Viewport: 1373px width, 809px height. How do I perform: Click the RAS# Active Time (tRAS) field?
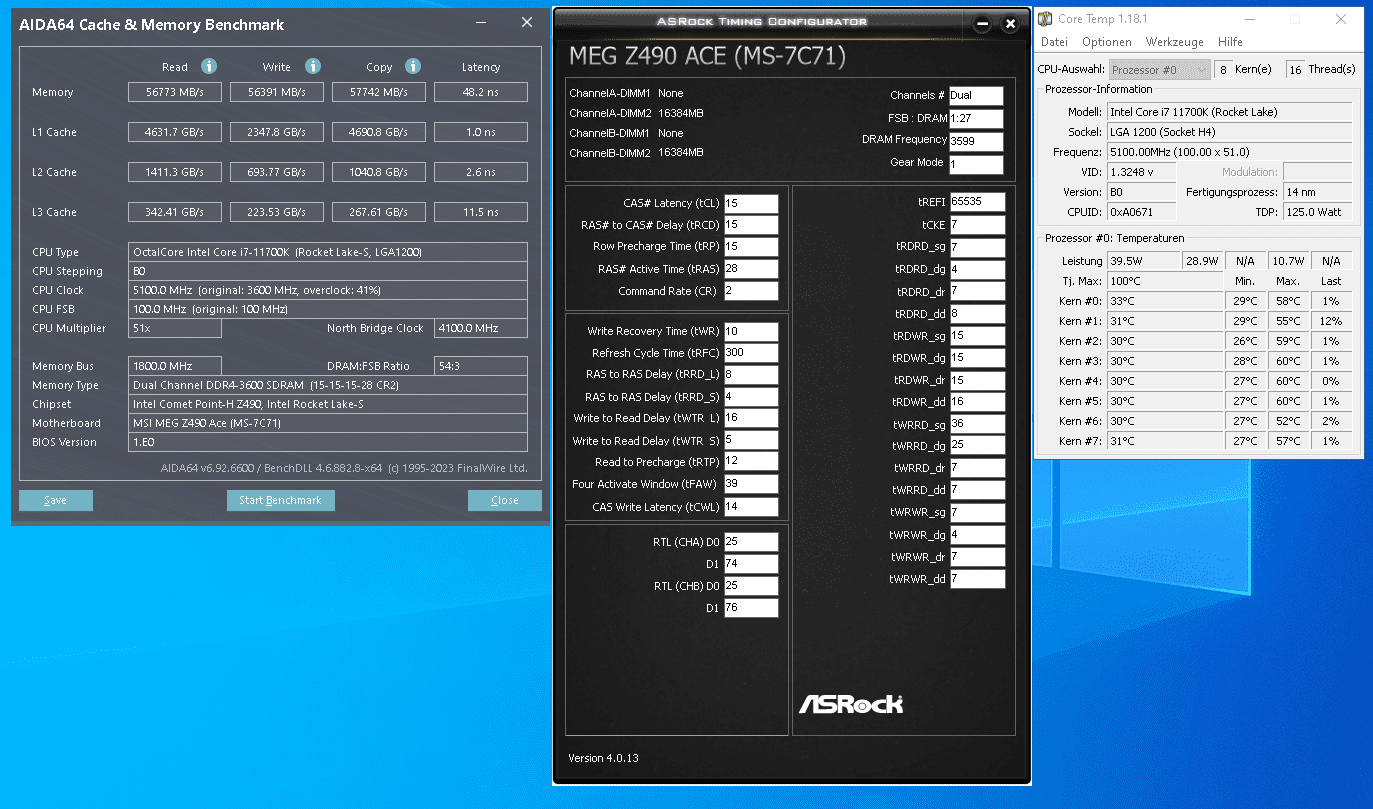click(751, 269)
